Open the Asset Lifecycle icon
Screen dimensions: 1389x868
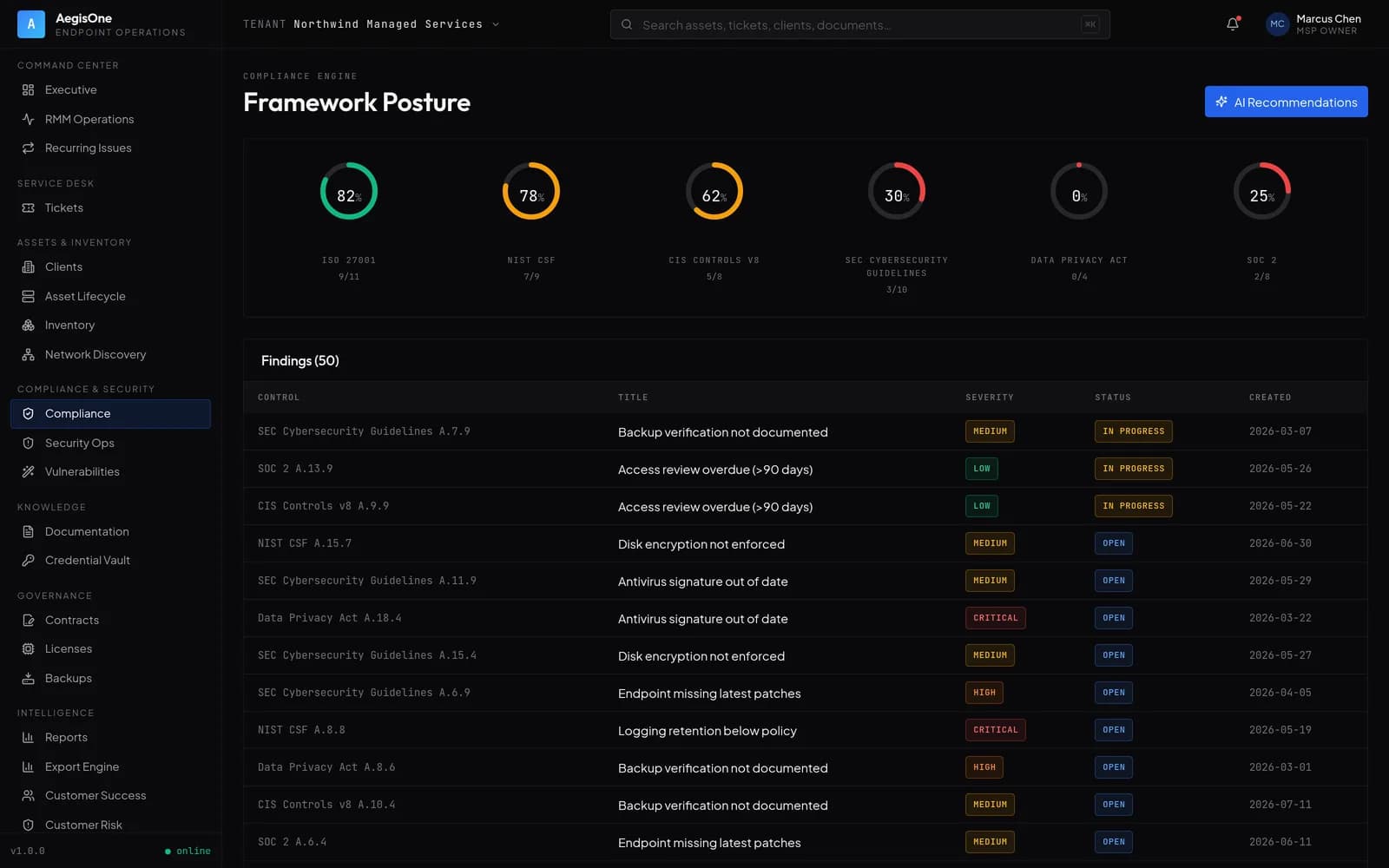click(28, 297)
